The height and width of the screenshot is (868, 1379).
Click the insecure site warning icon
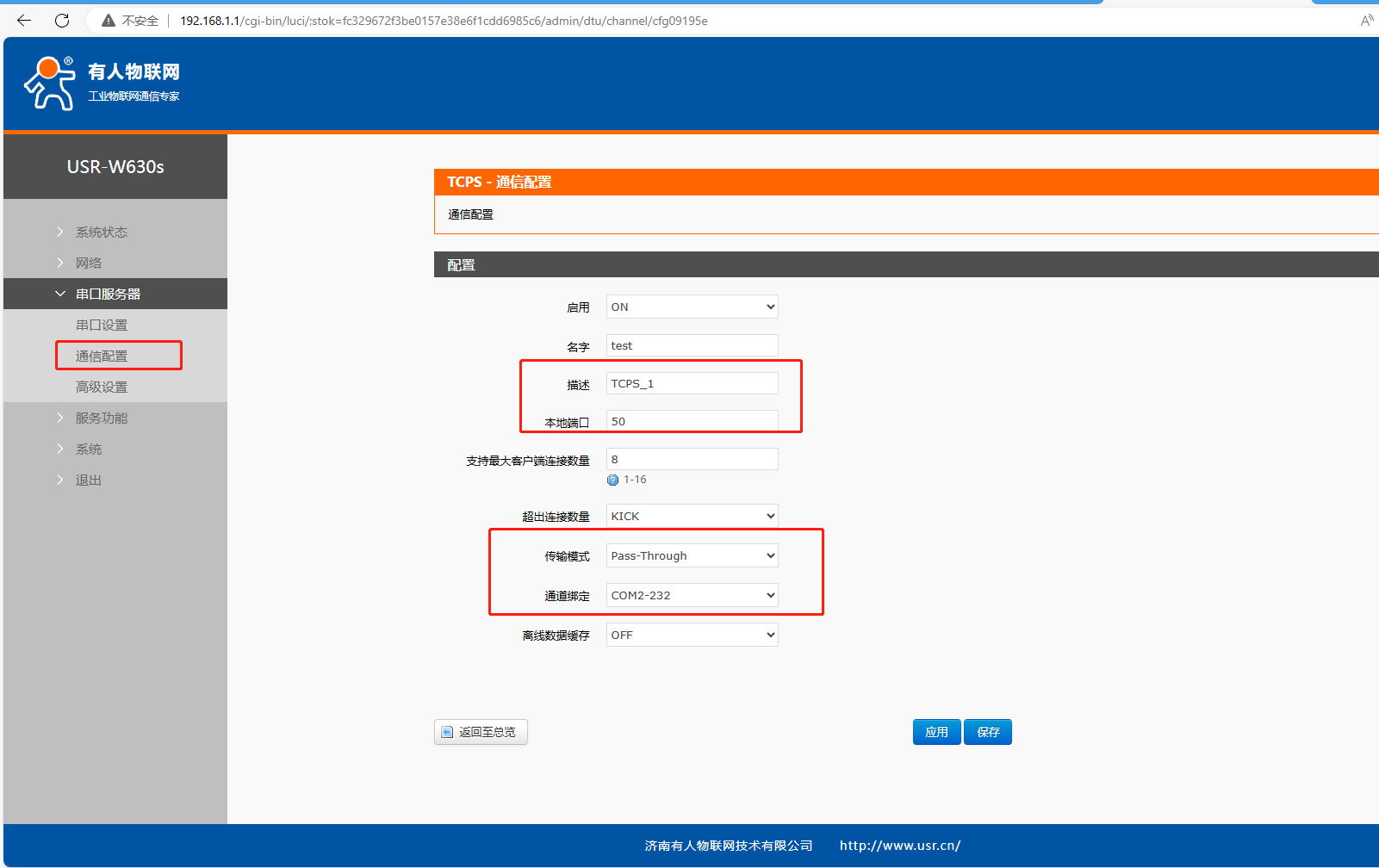pos(109,21)
